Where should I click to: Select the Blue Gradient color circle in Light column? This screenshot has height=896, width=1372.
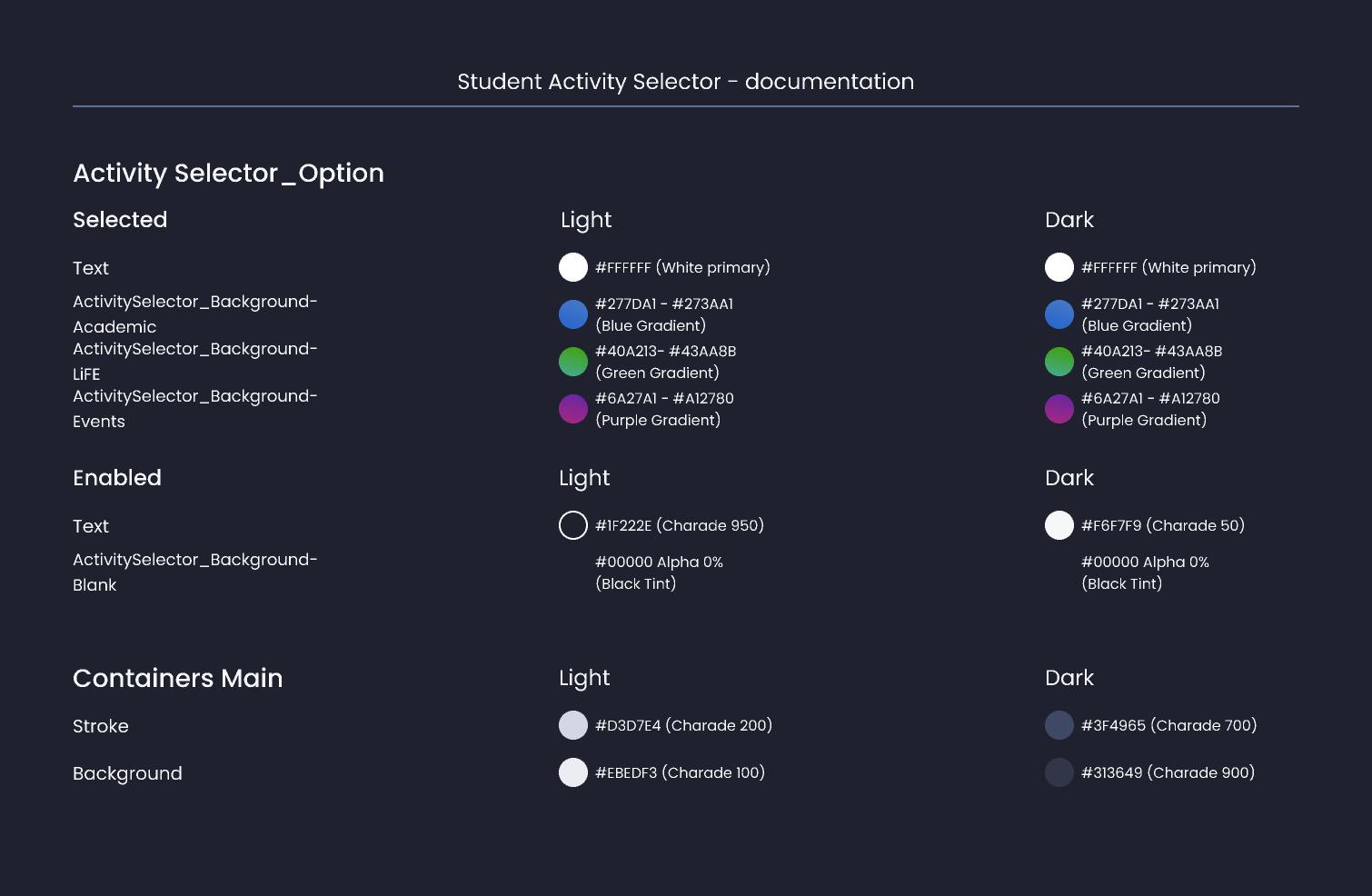coord(573,314)
